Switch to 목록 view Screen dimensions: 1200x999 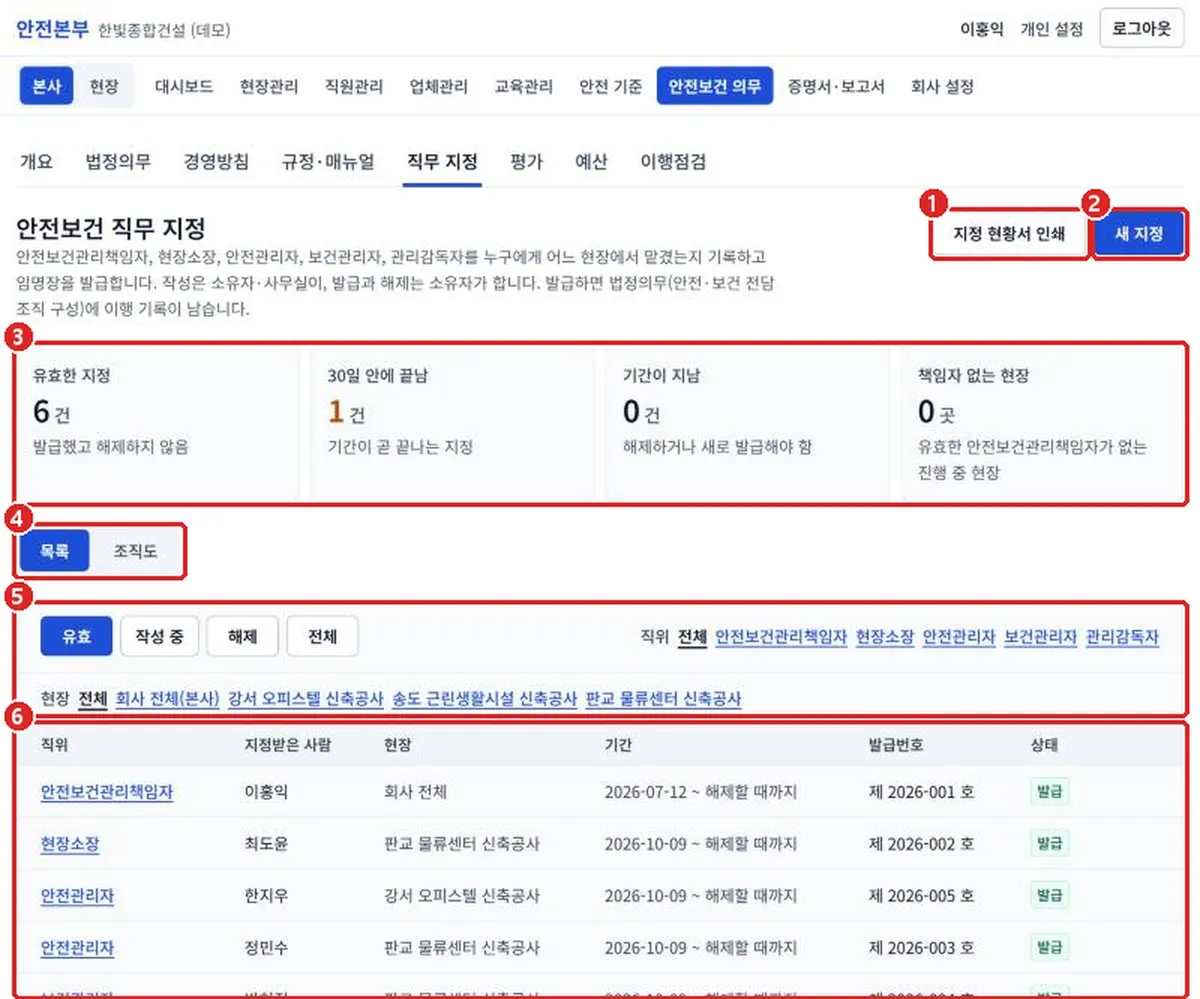pyautogui.click(x=55, y=551)
